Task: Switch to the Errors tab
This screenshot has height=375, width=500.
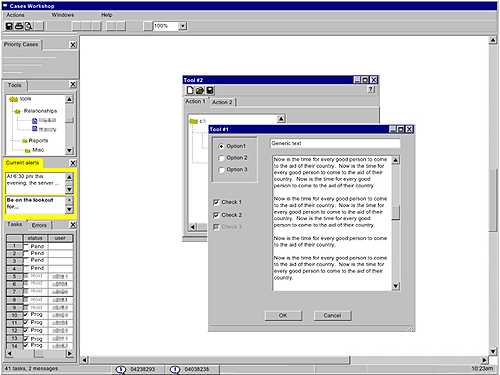Action: 39,225
